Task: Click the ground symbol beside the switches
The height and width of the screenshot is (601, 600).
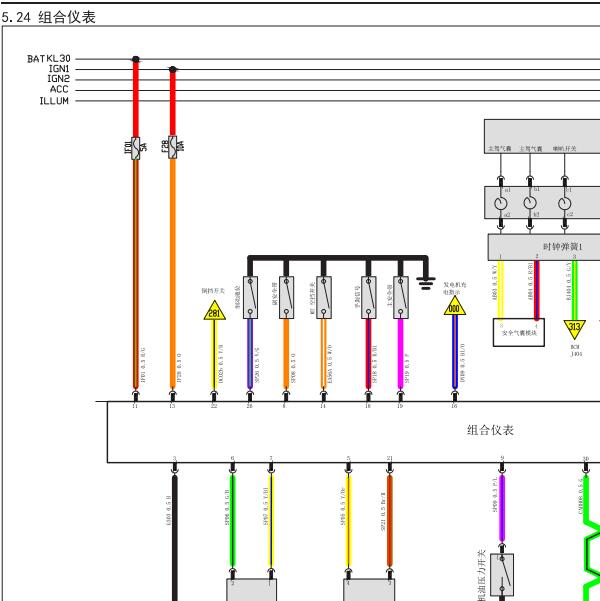Action: pos(426,283)
